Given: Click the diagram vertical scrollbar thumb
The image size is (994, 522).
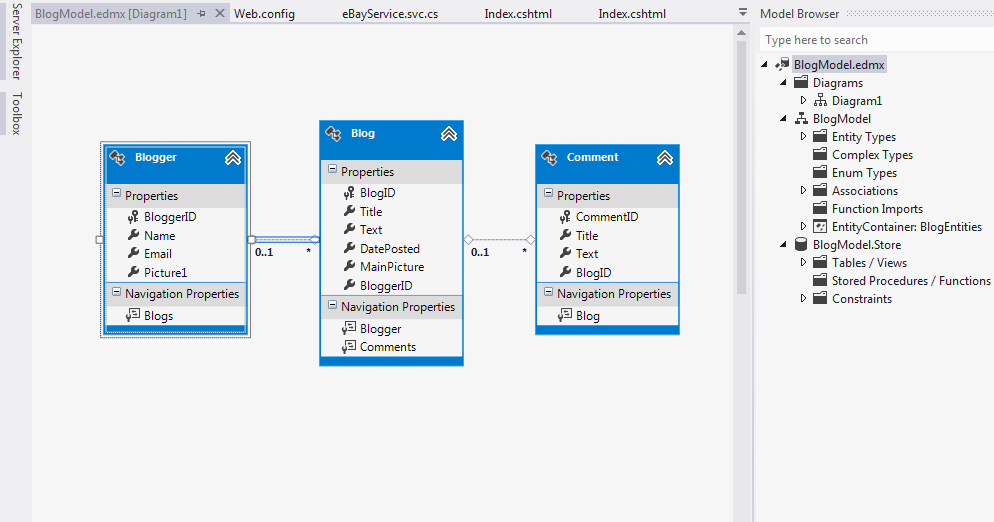Looking at the screenshot, I should (x=741, y=167).
